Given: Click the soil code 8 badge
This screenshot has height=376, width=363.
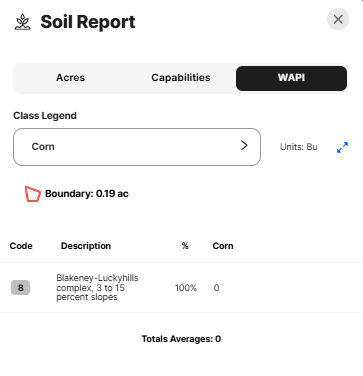Looking at the screenshot, I should 20,288.
